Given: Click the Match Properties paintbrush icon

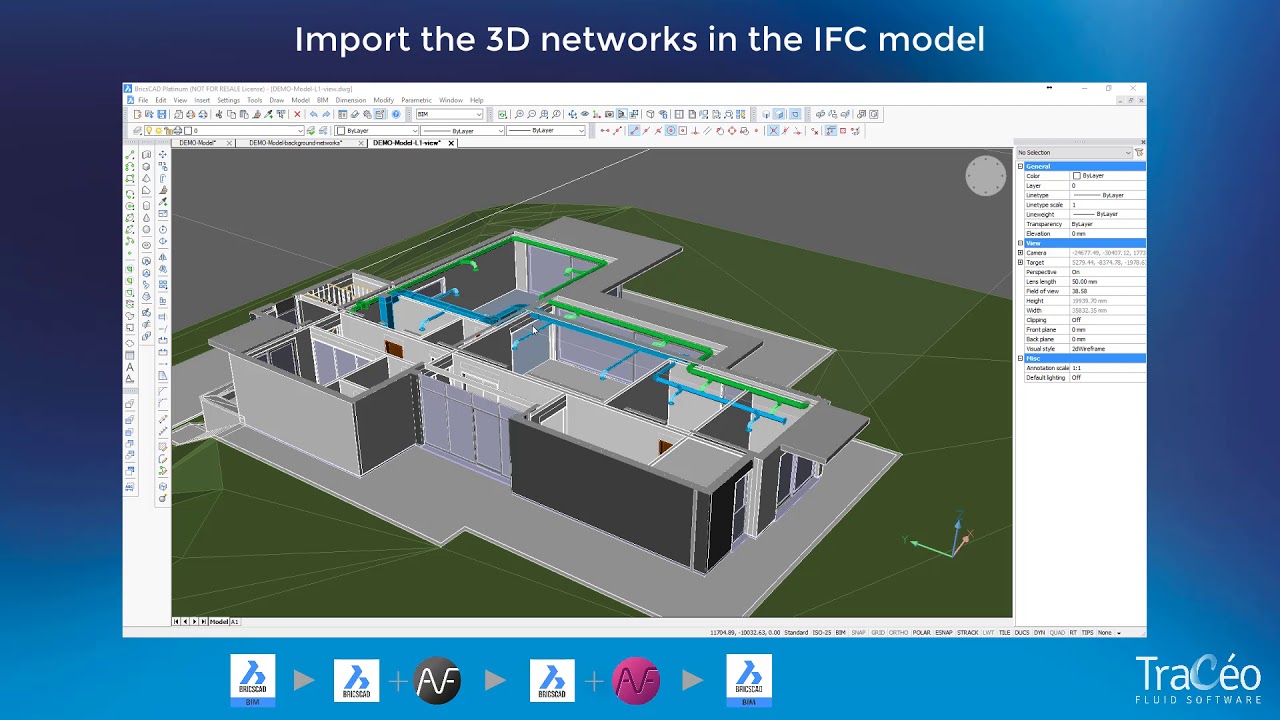Looking at the screenshot, I should tap(257, 114).
